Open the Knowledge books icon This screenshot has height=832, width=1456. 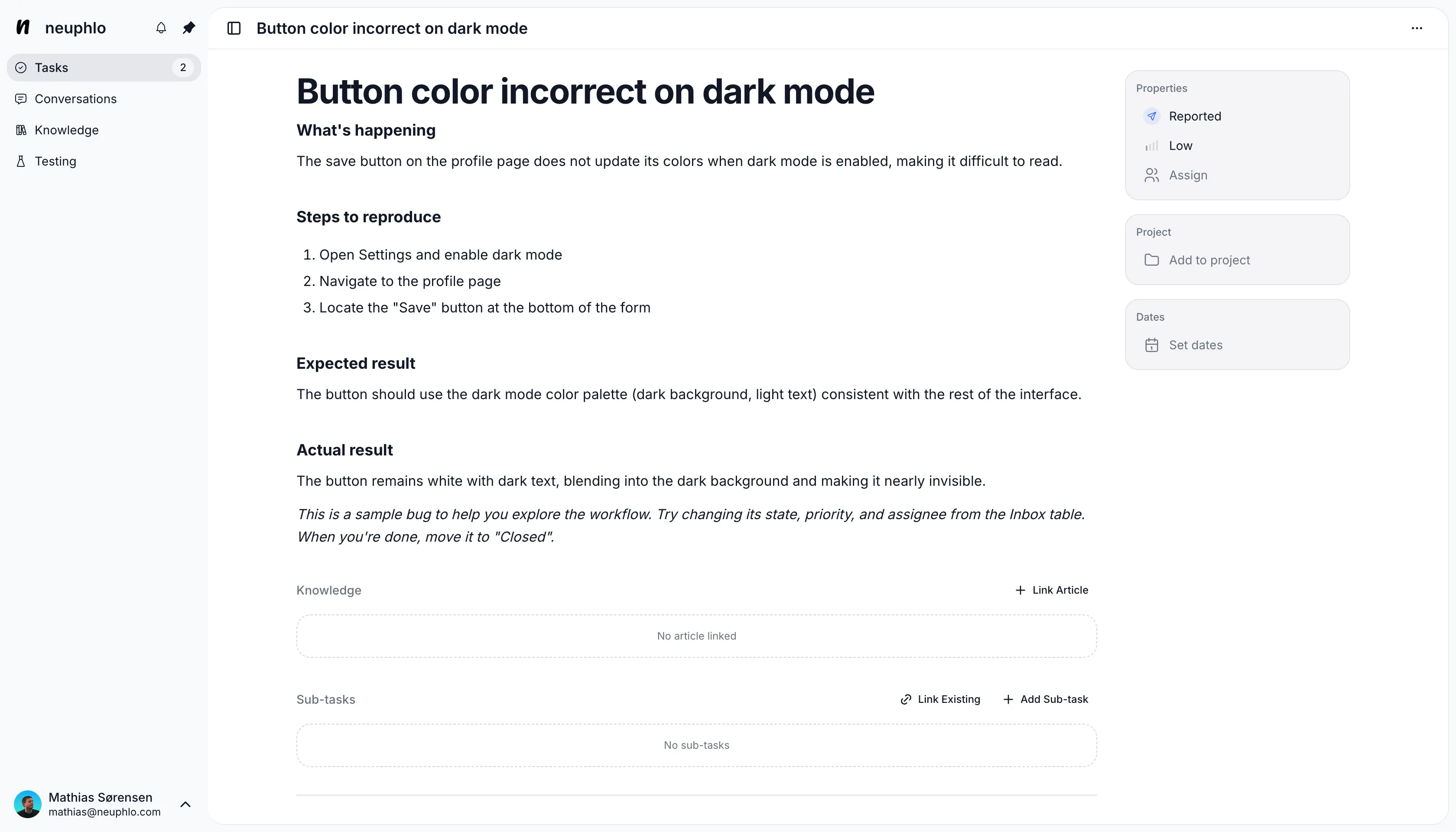coord(21,130)
